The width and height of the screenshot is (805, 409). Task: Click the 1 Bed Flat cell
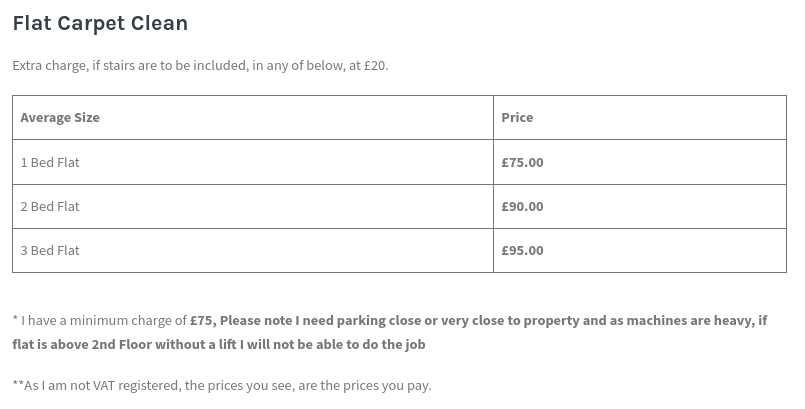point(253,162)
